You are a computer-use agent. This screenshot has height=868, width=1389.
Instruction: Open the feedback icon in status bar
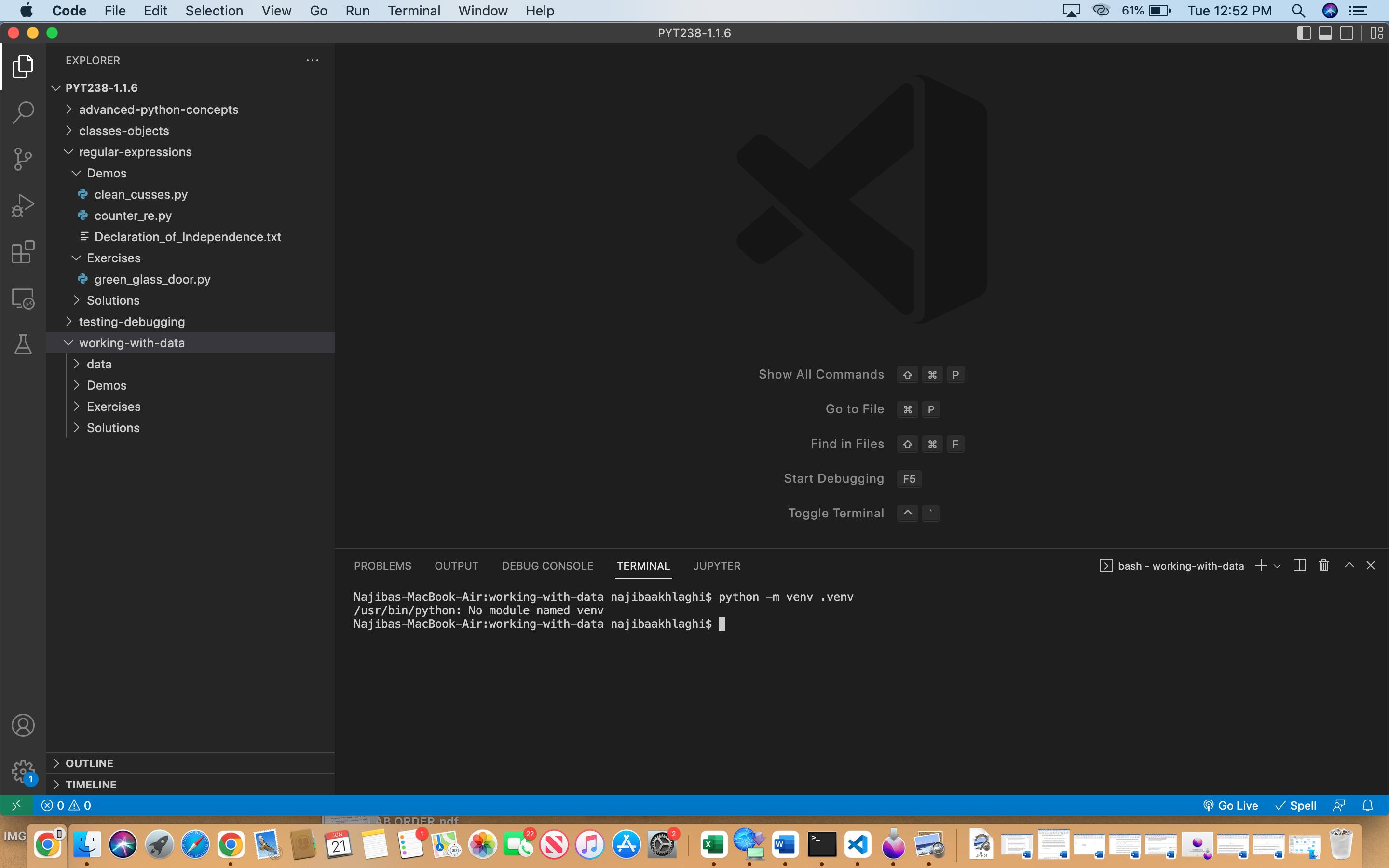[1339, 805]
